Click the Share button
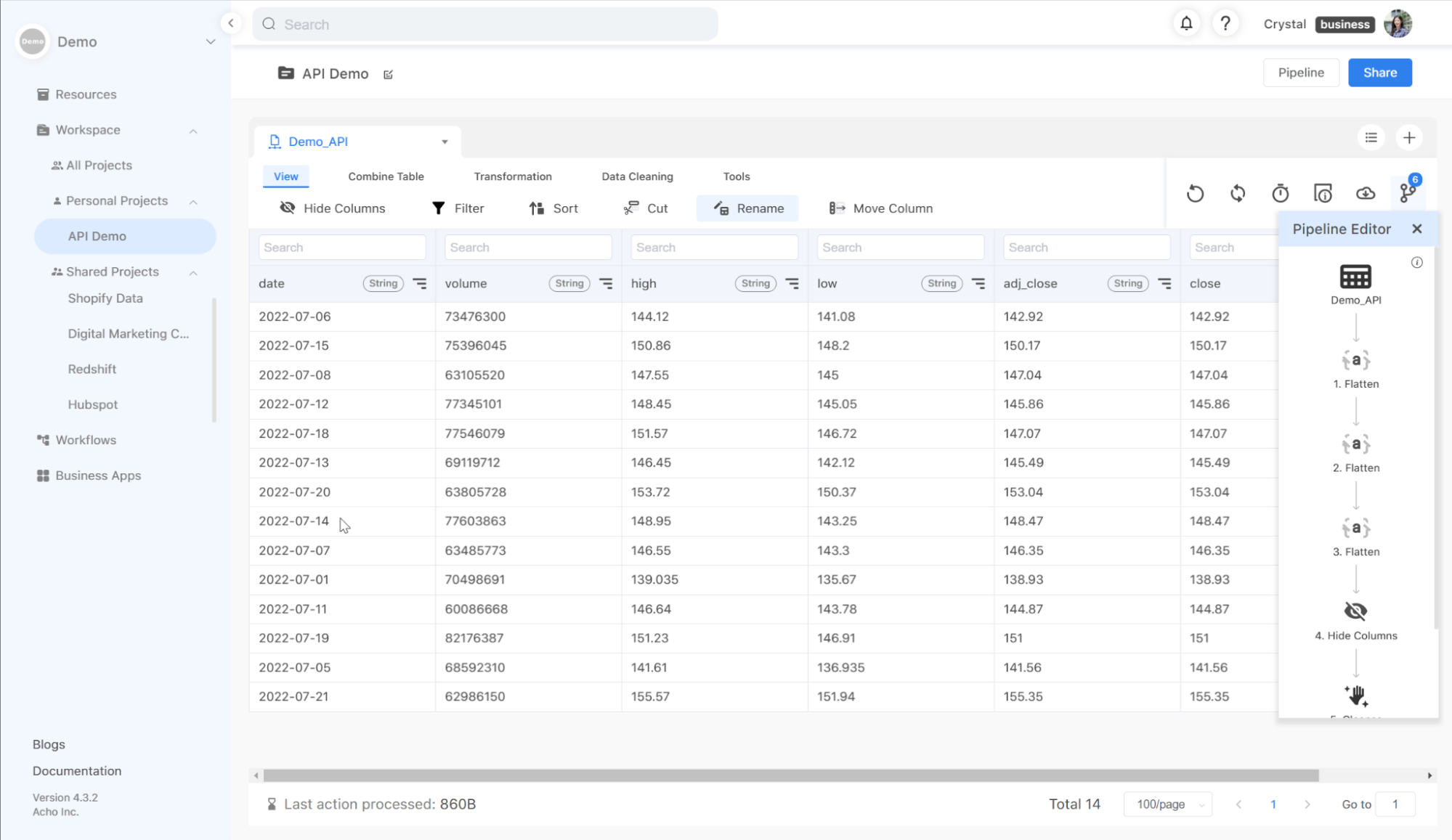Image resolution: width=1452 pixels, height=840 pixels. point(1379,72)
